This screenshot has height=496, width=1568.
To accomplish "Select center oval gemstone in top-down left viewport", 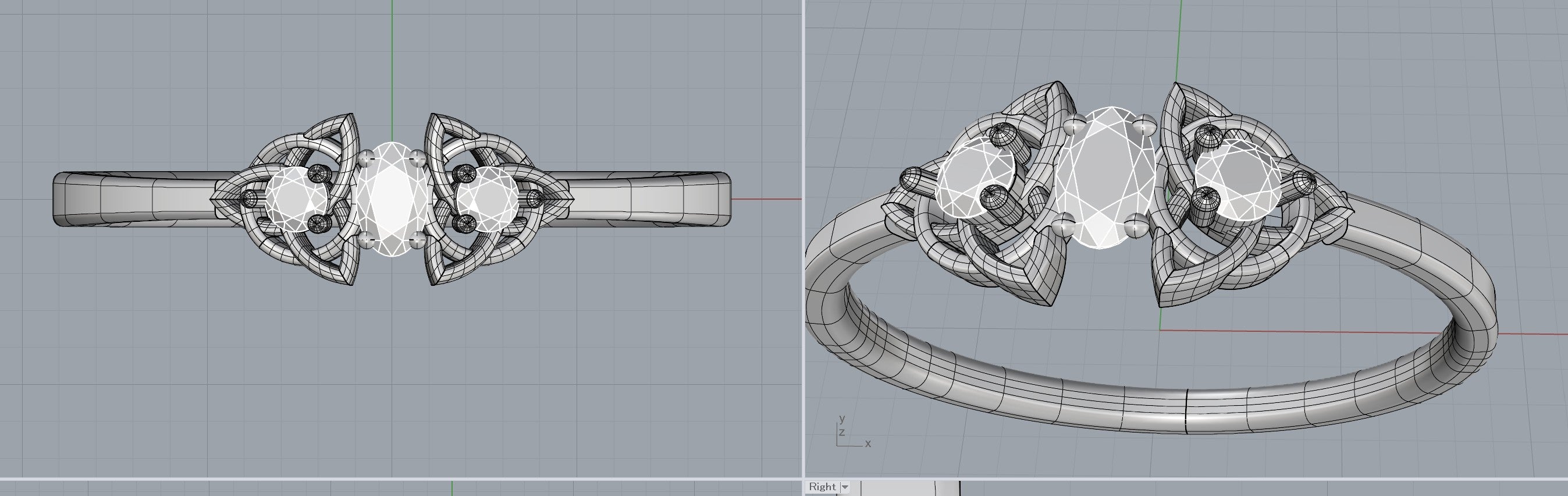I will click(391, 199).
